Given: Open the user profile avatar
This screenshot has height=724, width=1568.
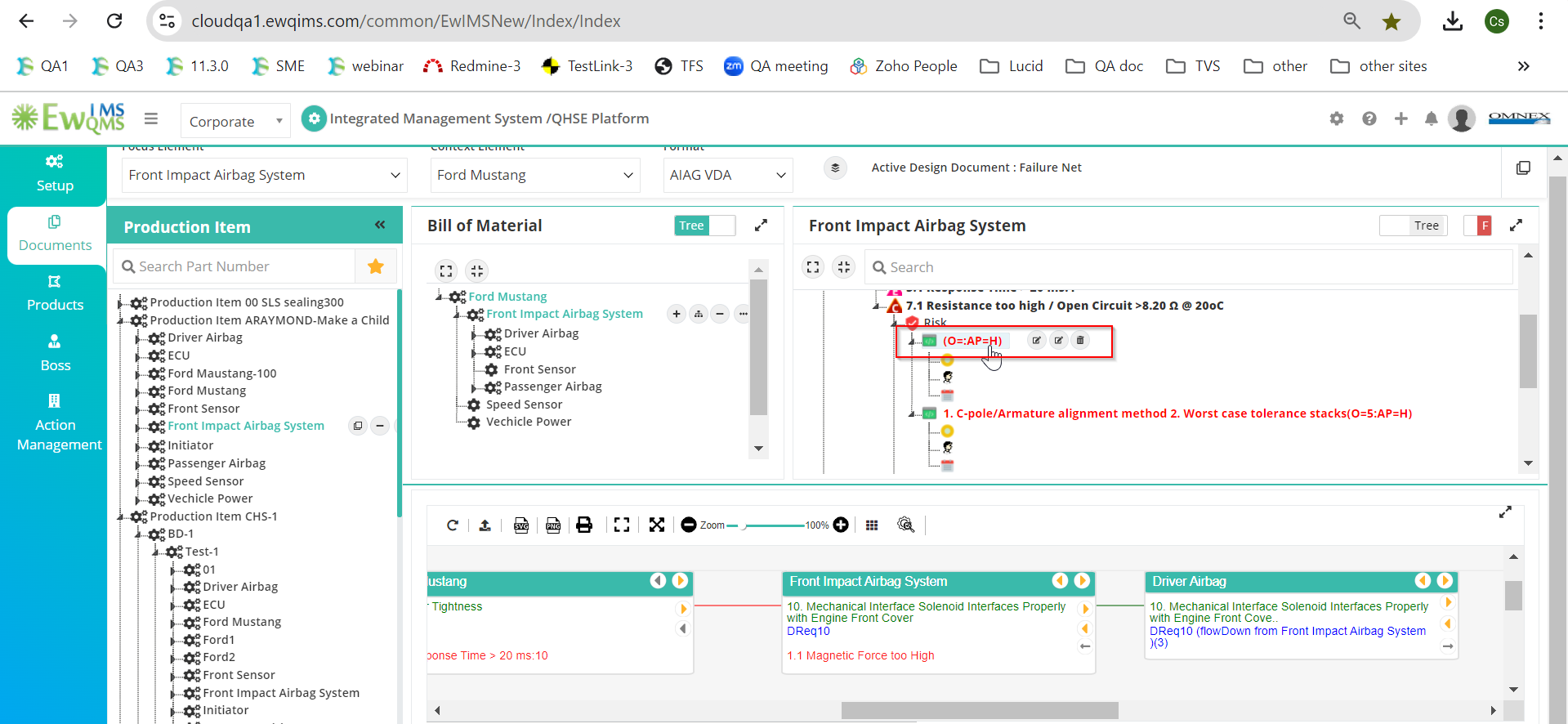Looking at the screenshot, I should [1462, 118].
